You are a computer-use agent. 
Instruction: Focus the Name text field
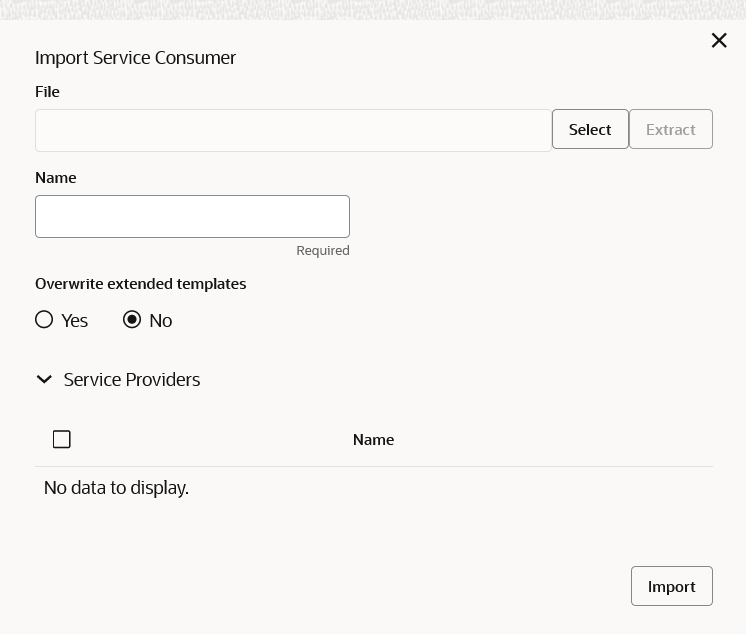(x=192, y=217)
